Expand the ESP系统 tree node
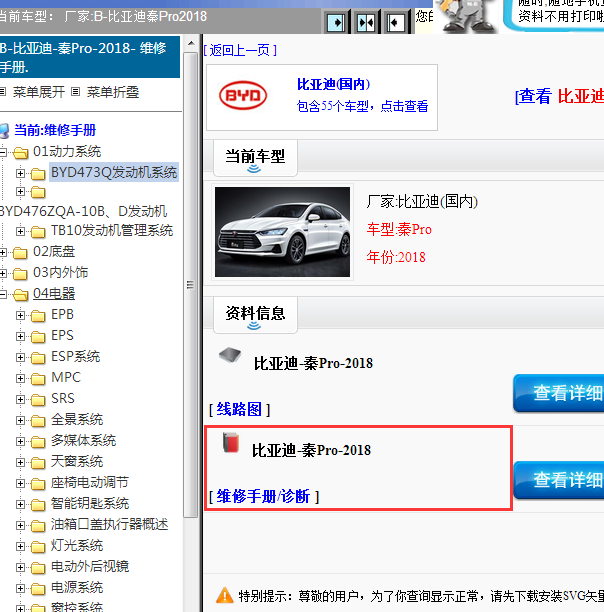 pyautogui.click(x=20, y=358)
